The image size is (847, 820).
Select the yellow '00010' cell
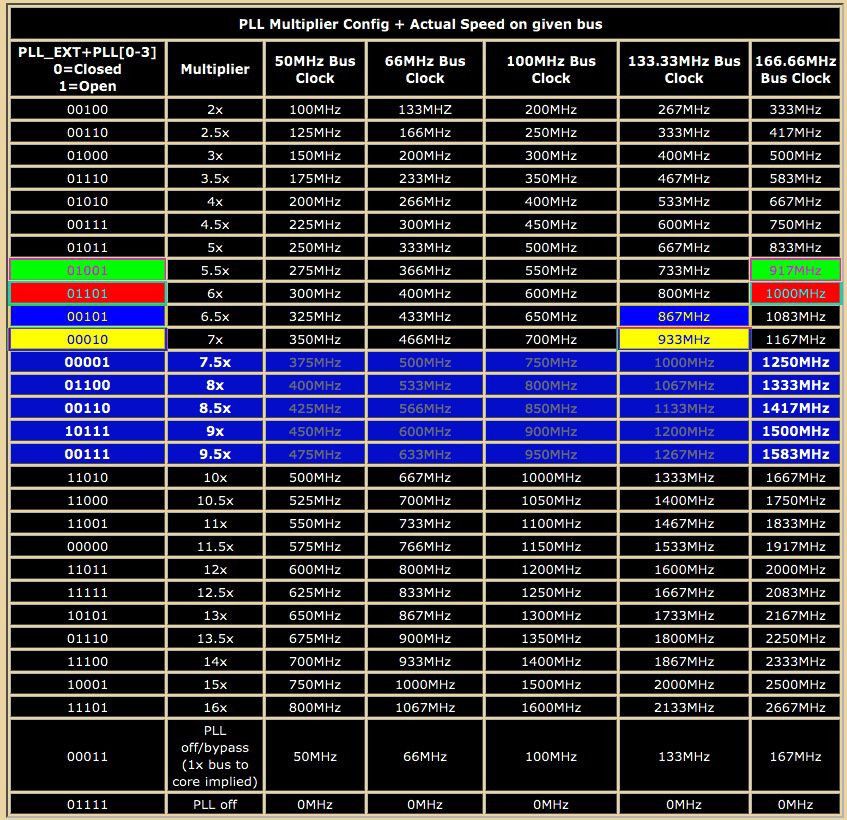click(x=88, y=340)
